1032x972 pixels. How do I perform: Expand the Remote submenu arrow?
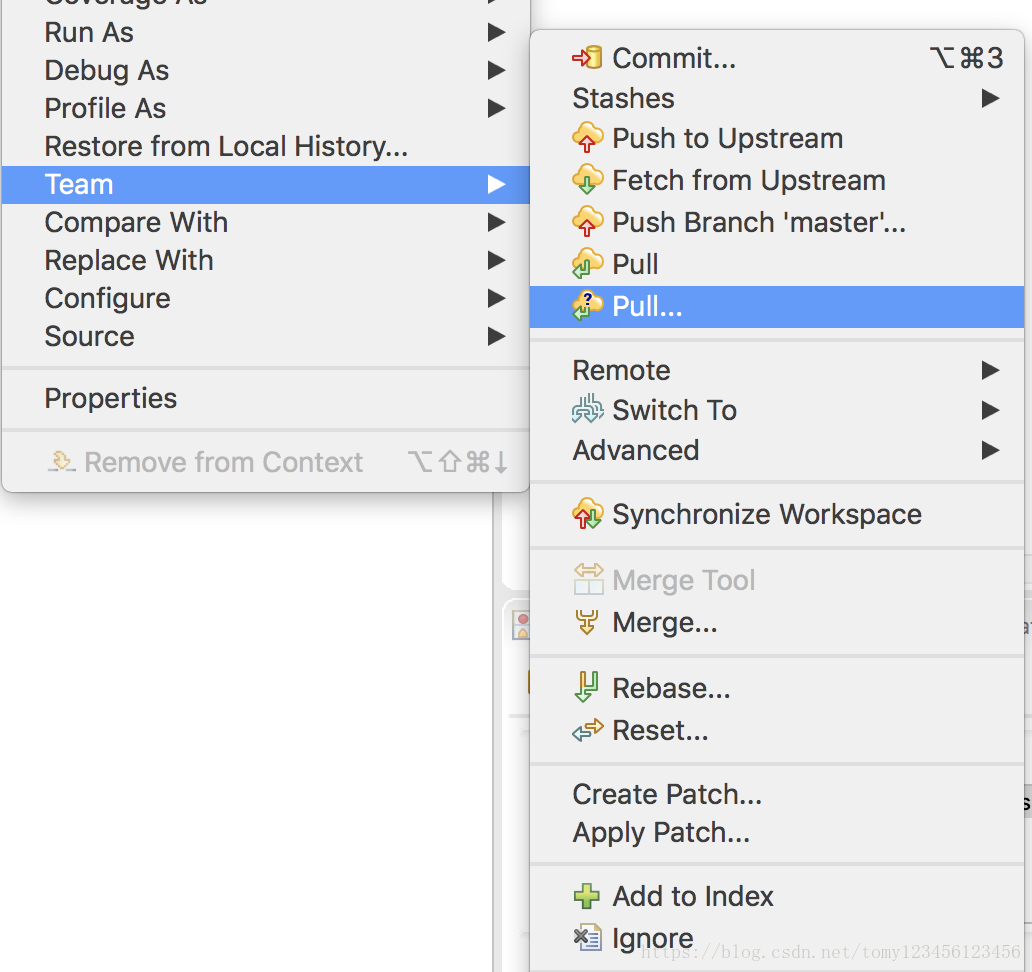click(990, 370)
